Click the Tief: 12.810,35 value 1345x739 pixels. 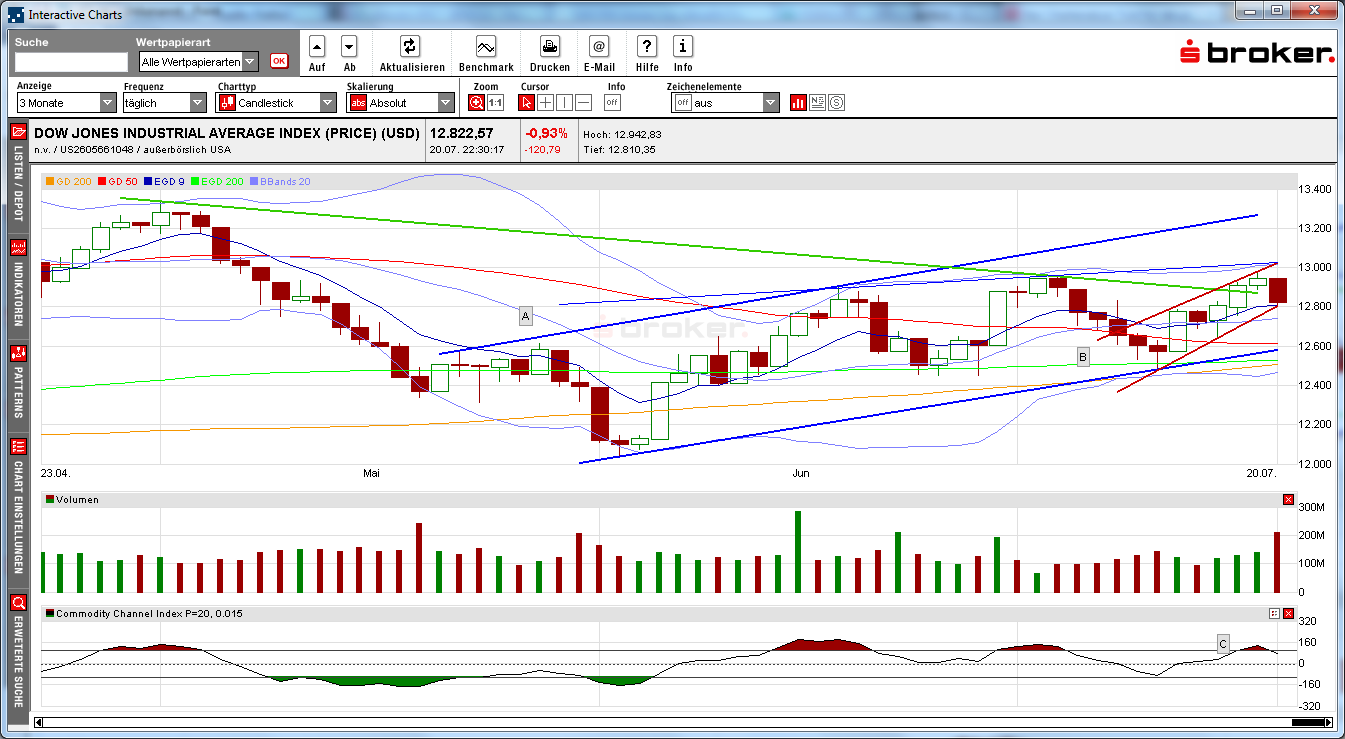(x=621, y=150)
